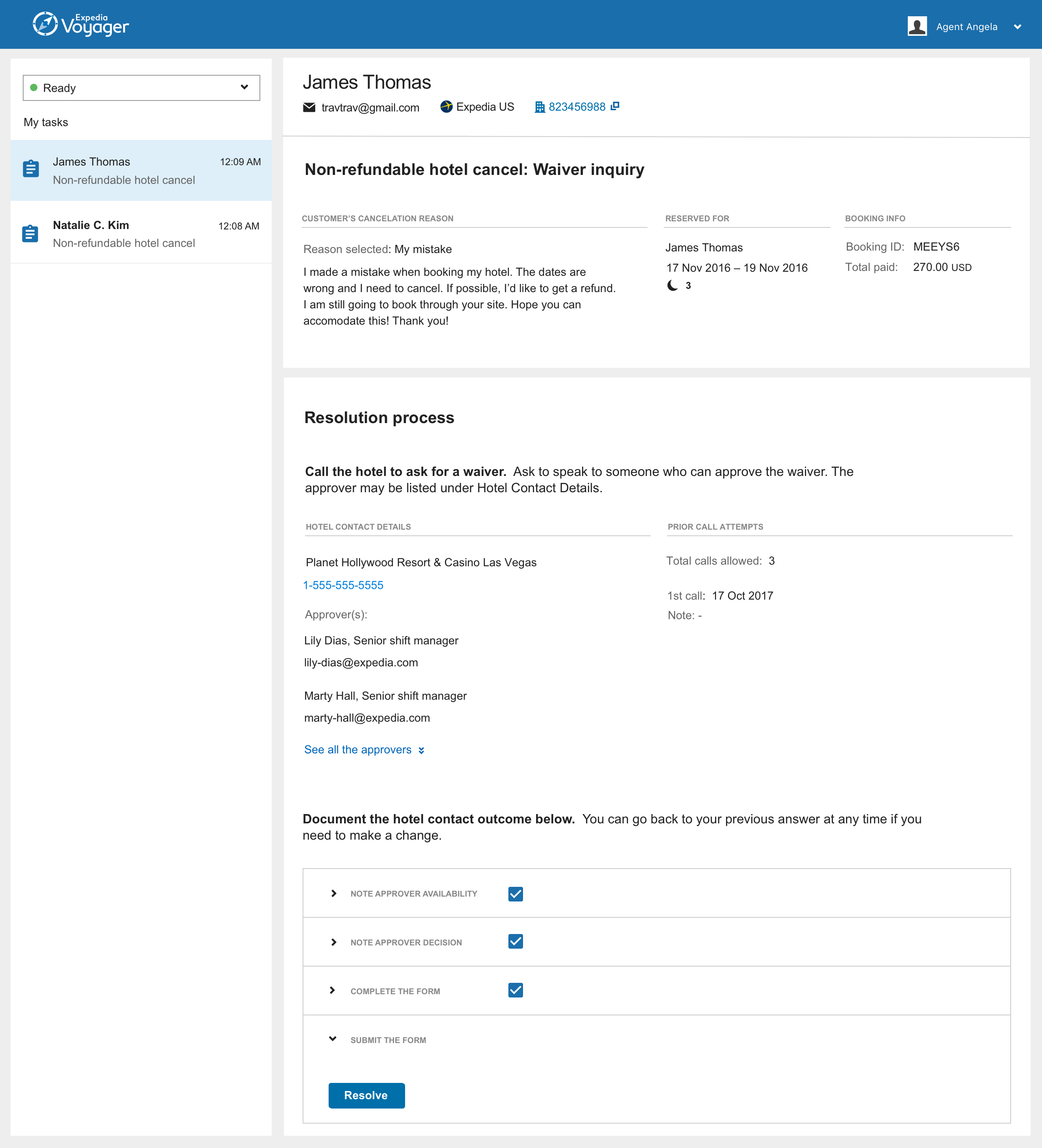This screenshot has height=1148, width=1042.
Task: Click the Expedia US globe icon
Action: point(447,107)
